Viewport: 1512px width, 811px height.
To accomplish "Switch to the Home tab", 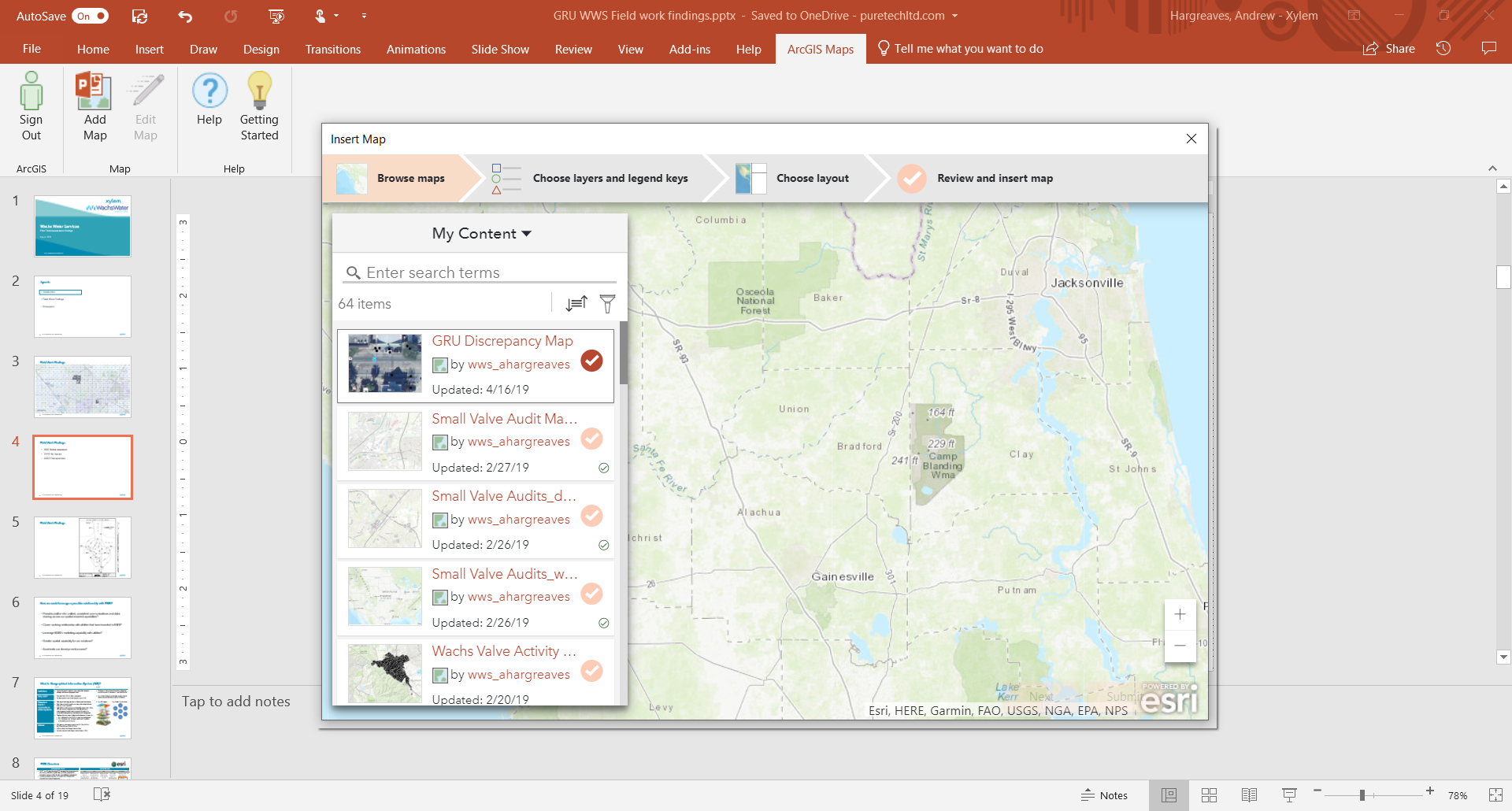I will tap(93, 49).
